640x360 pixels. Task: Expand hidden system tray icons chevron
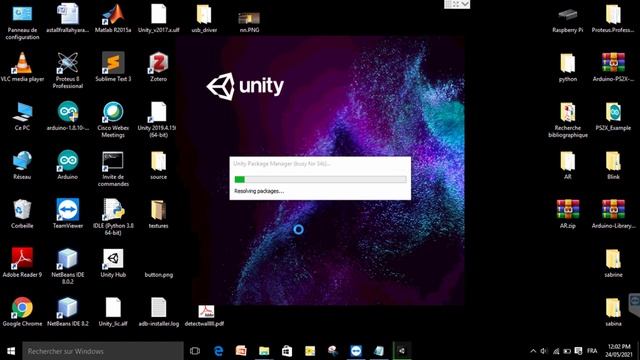[533, 351]
